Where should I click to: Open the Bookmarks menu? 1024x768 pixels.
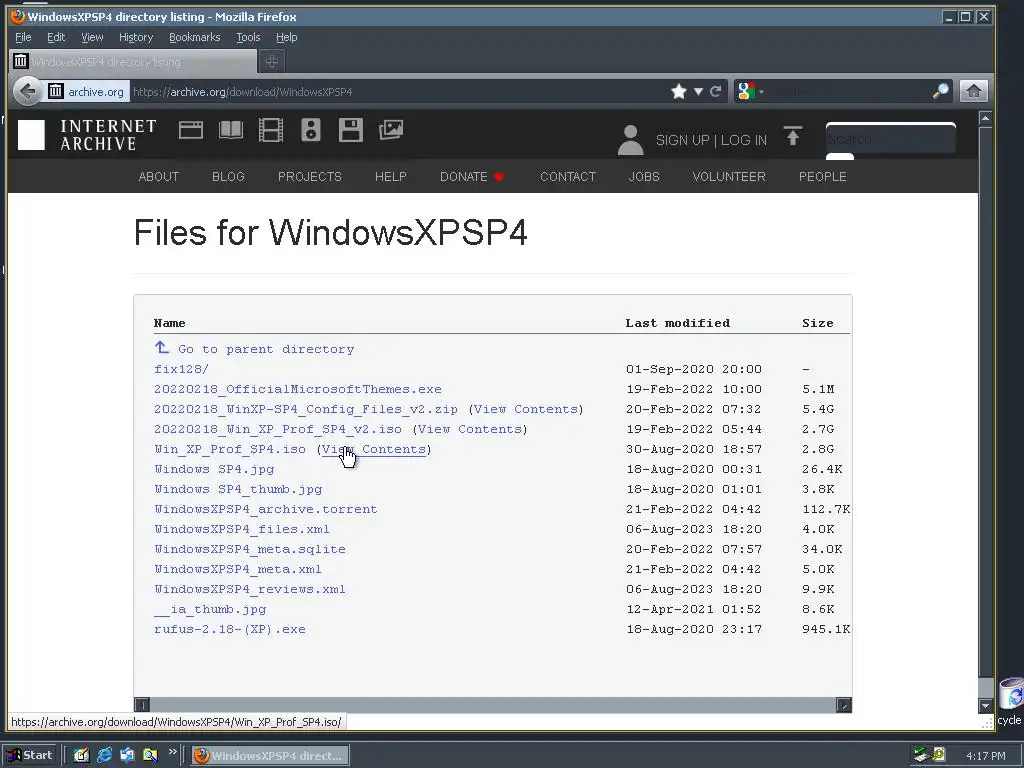click(x=195, y=37)
